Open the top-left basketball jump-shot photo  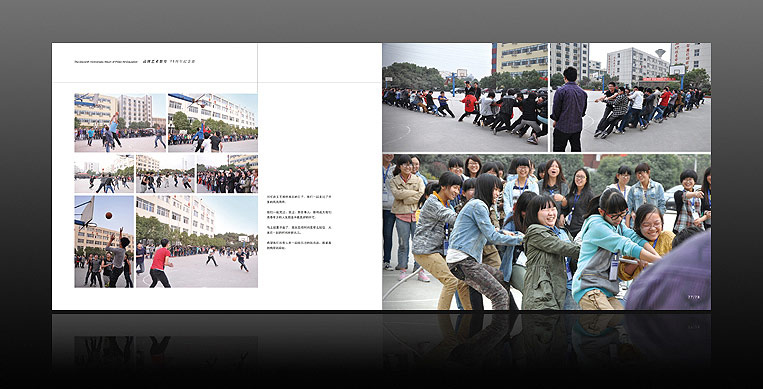(x=120, y=123)
